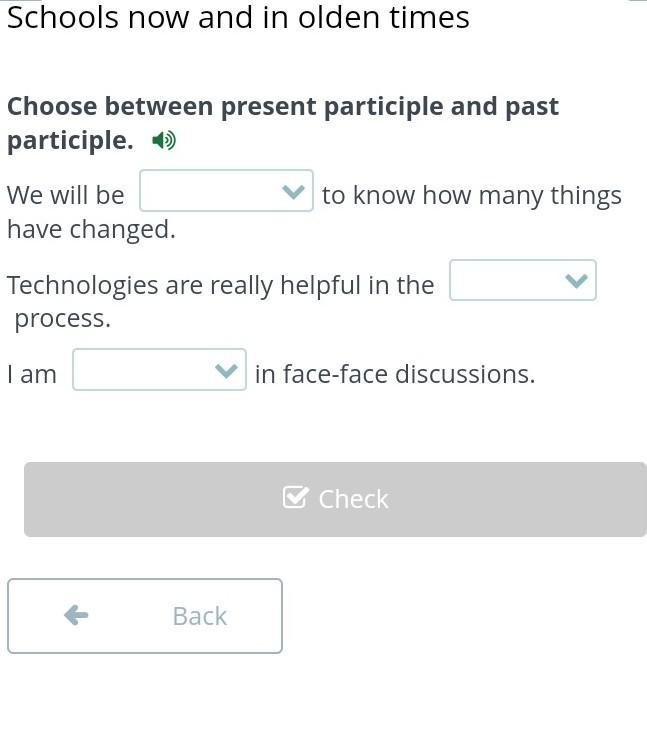Click the chevron arrow in the "We will be" dropdown
The image size is (647, 736).
click(x=293, y=192)
